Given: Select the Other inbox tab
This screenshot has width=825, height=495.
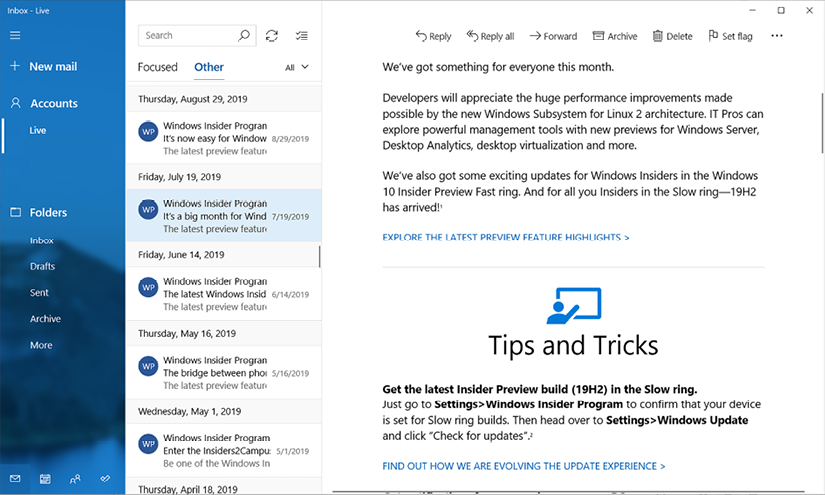Looking at the screenshot, I should tap(209, 67).
